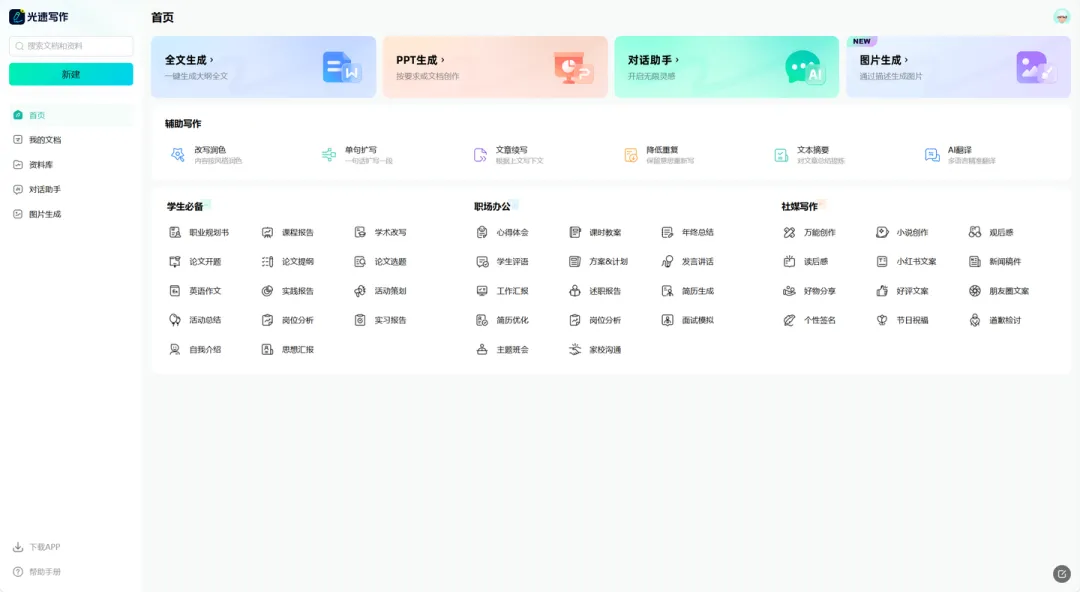Open 方案&计划 template

pos(599,262)
